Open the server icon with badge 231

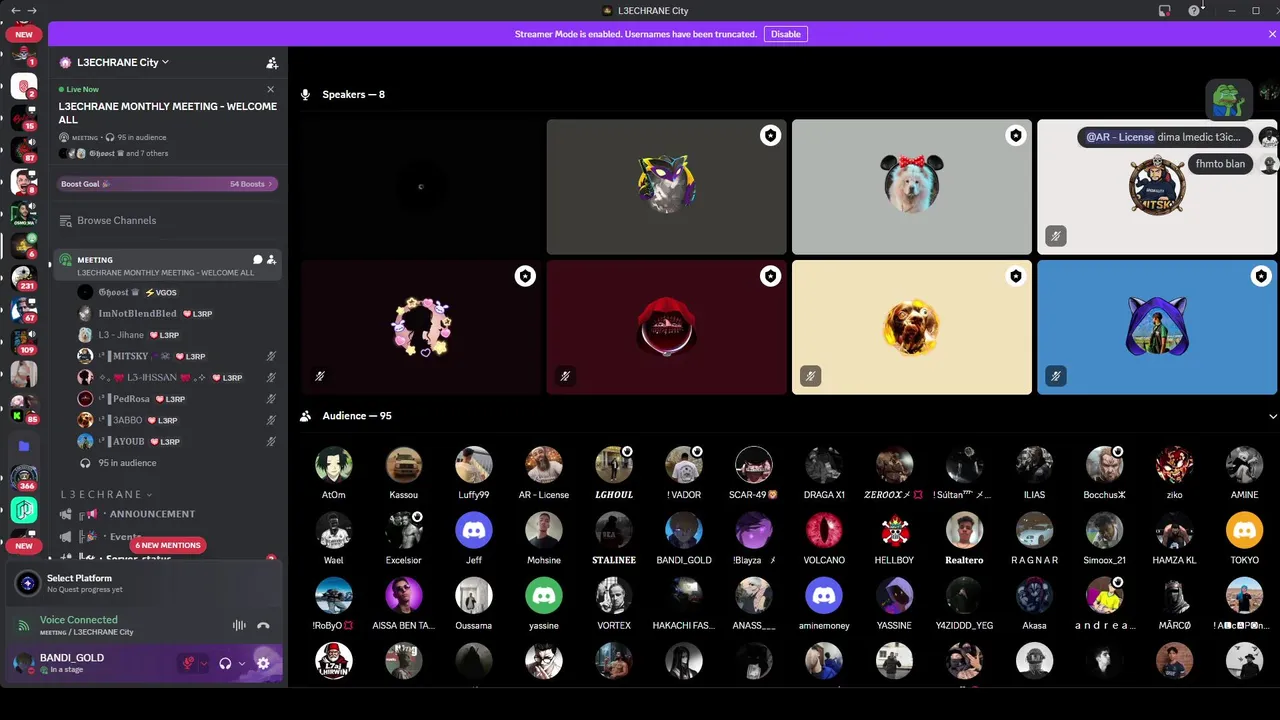pos(24,278)
